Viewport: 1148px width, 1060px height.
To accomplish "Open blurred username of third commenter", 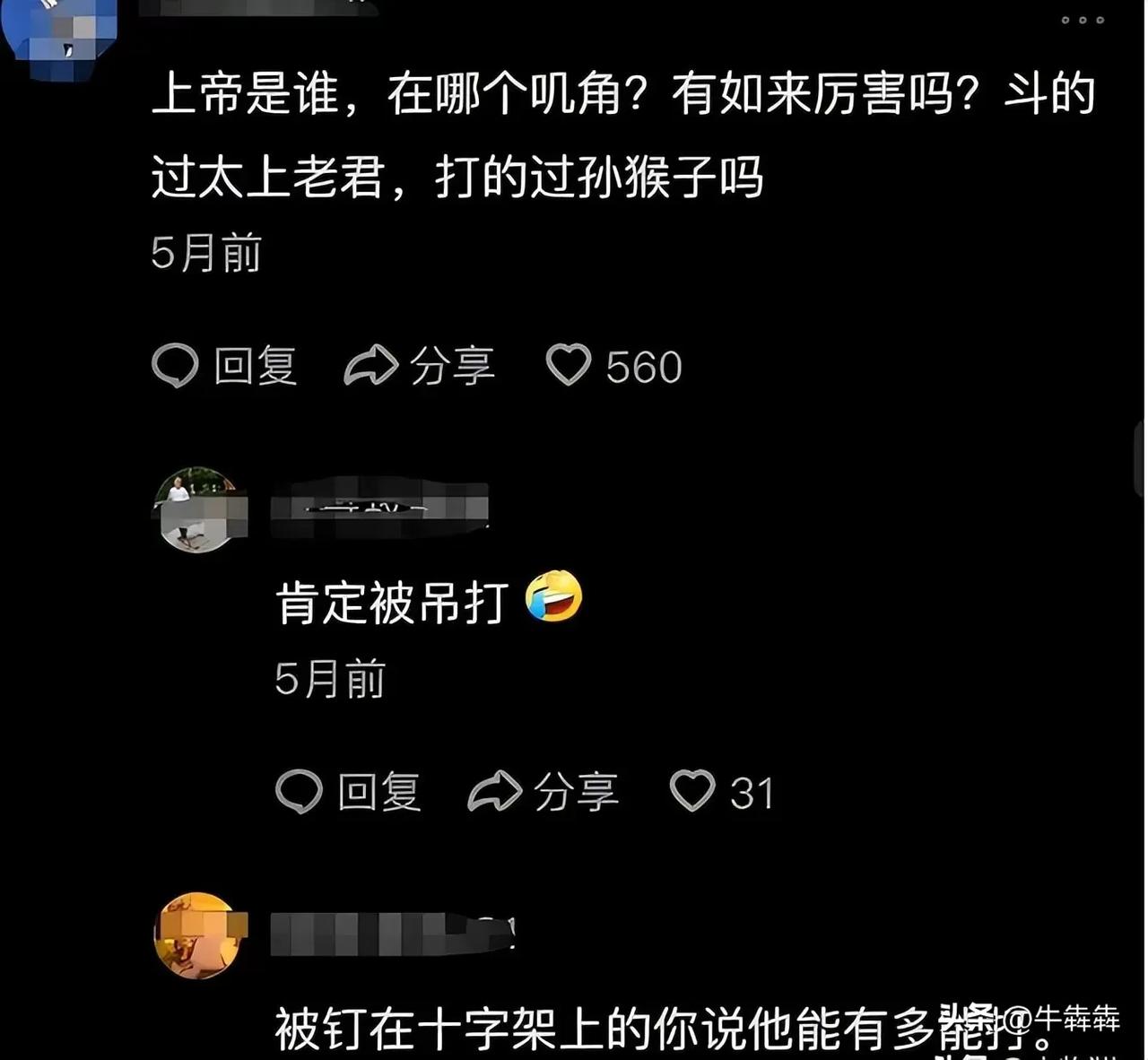I will pos(393,934).
